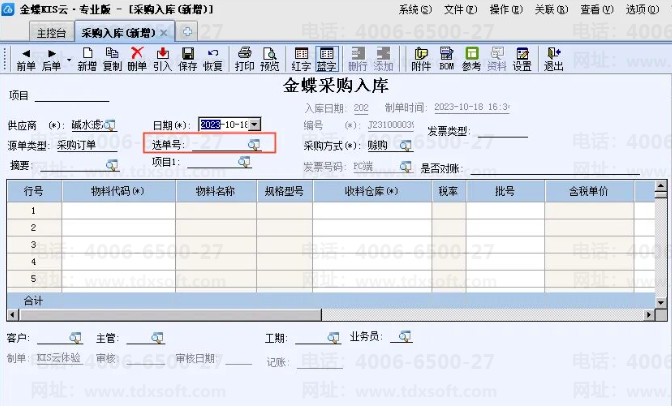Open the 参考 reference tool
The image size is (672, 408).
(x=471, y=59)
